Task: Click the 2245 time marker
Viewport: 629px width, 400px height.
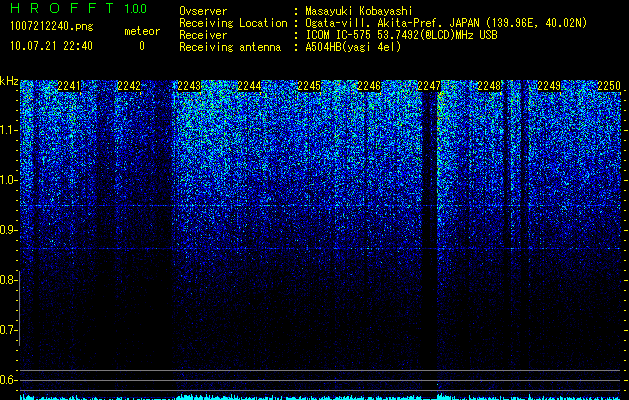Action: click(309, 86)
